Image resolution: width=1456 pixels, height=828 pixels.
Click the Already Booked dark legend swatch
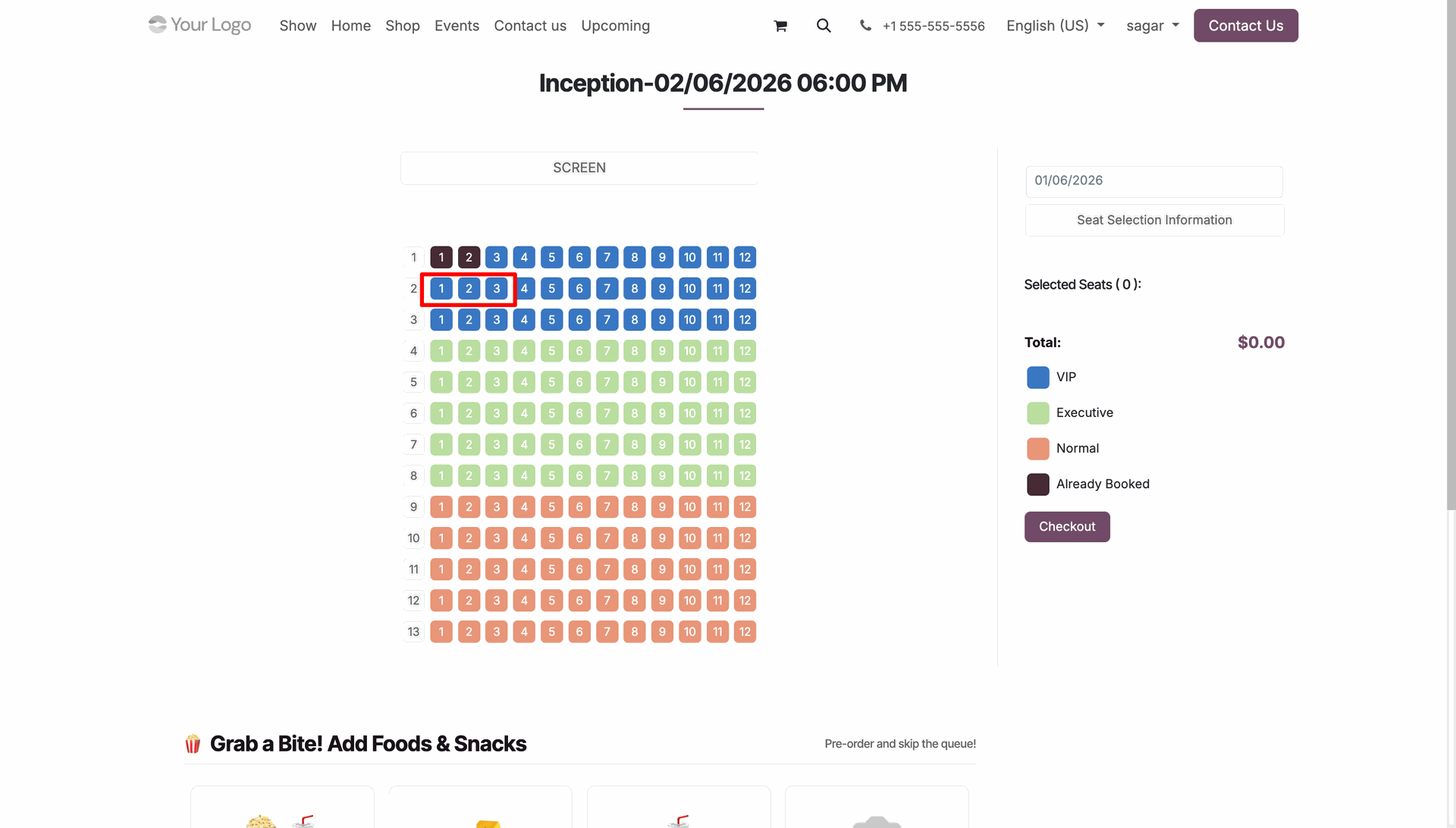[x=1038, y=485]
